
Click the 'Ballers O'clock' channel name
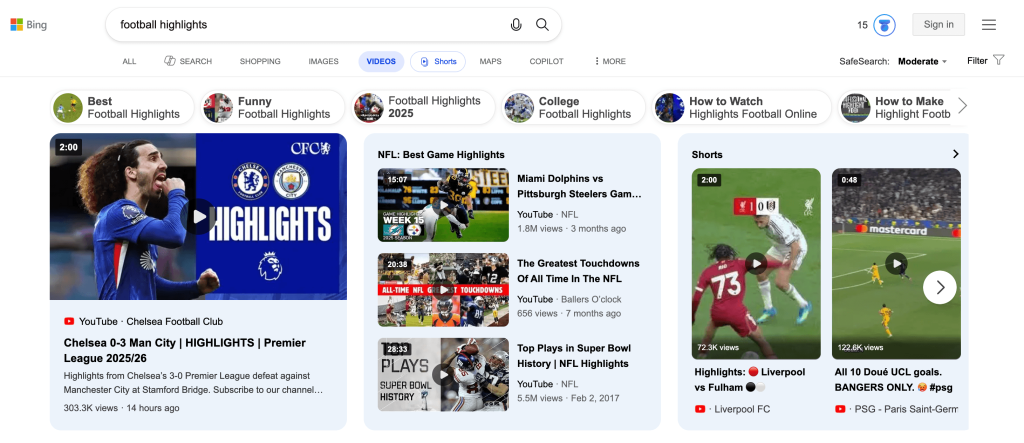(591, 299)
